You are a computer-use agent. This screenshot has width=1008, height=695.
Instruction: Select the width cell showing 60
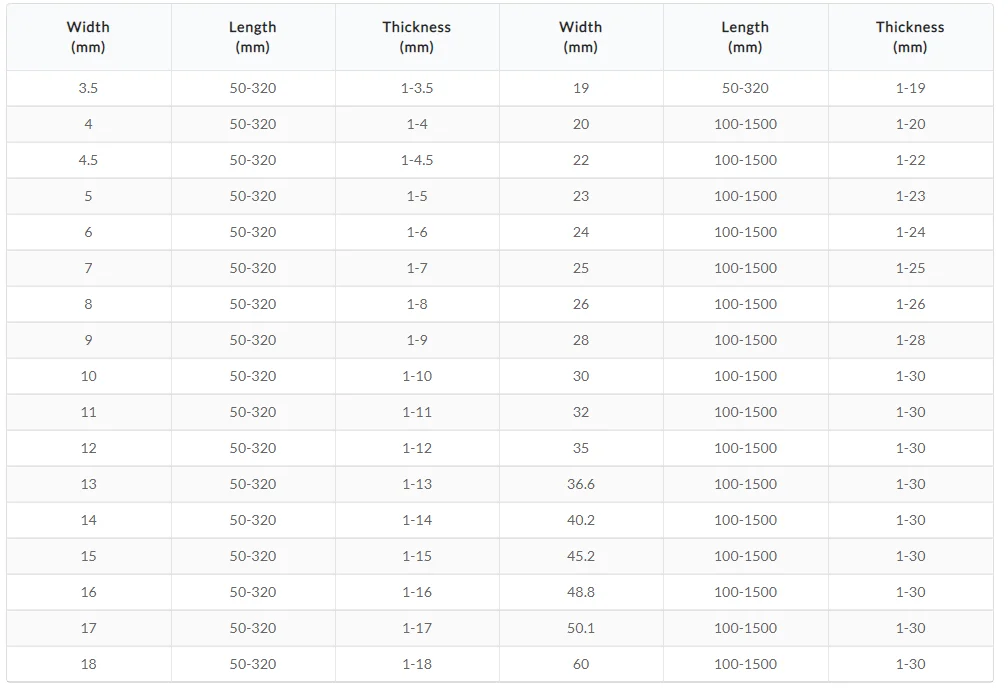tap(581, 664)
